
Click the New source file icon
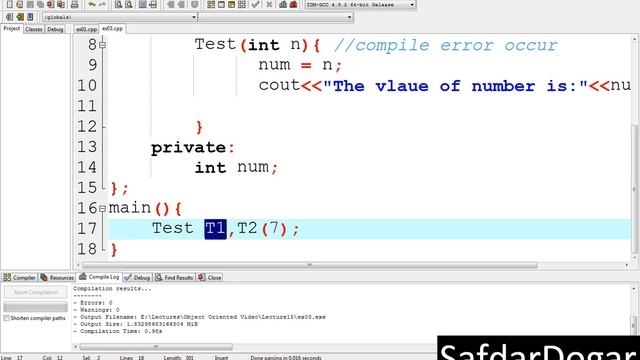point(9,4)
